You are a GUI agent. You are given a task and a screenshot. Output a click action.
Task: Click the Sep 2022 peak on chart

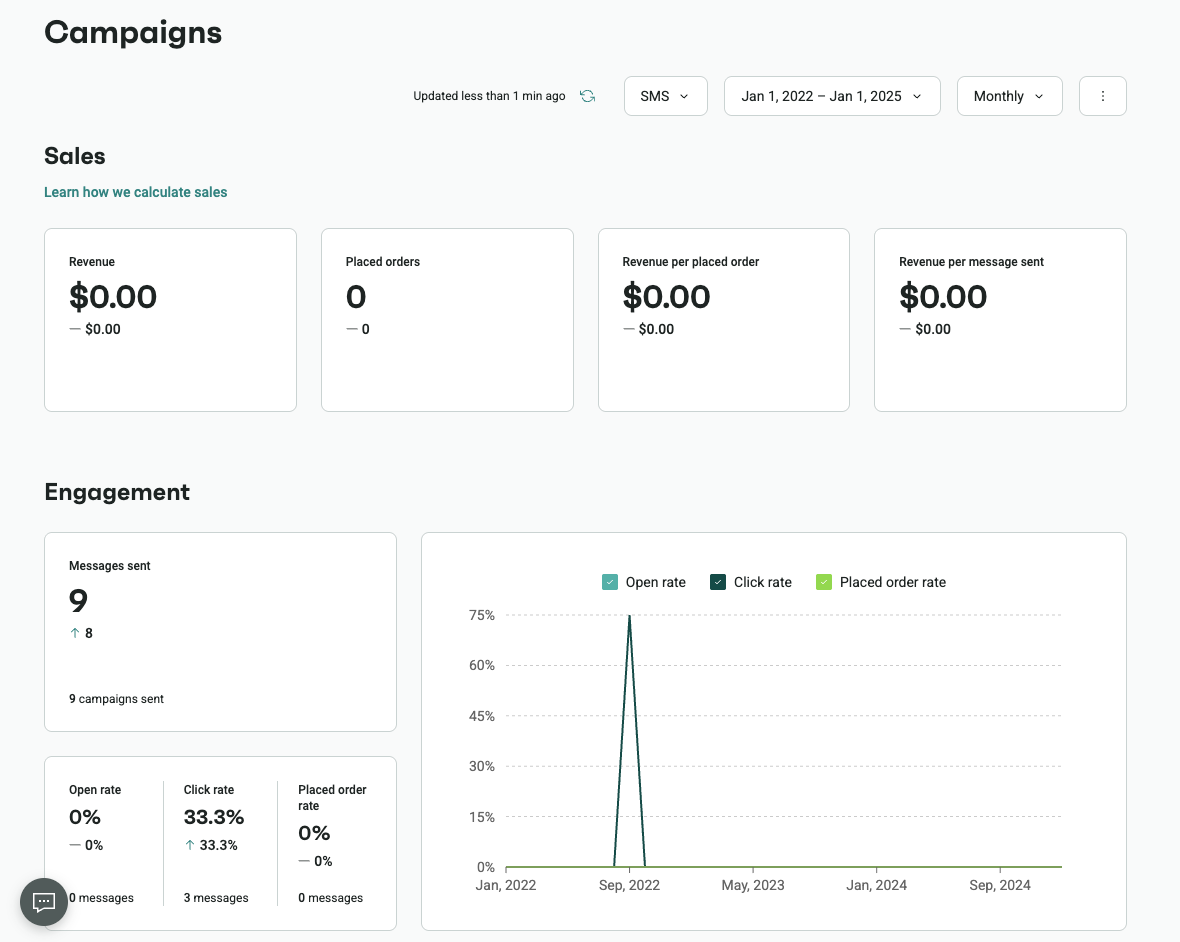629,617
